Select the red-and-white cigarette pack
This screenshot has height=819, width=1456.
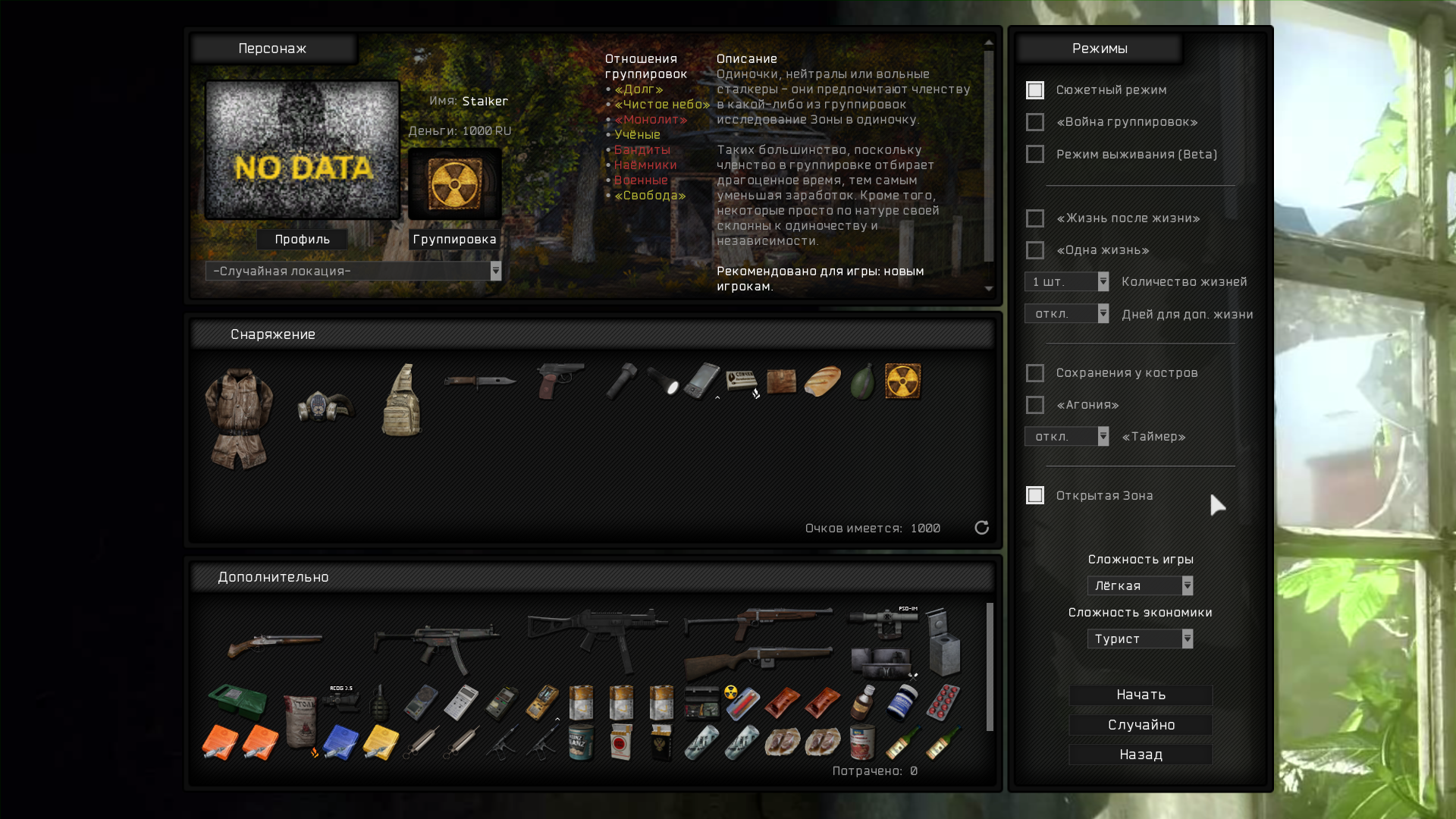[x=621, y=742]
